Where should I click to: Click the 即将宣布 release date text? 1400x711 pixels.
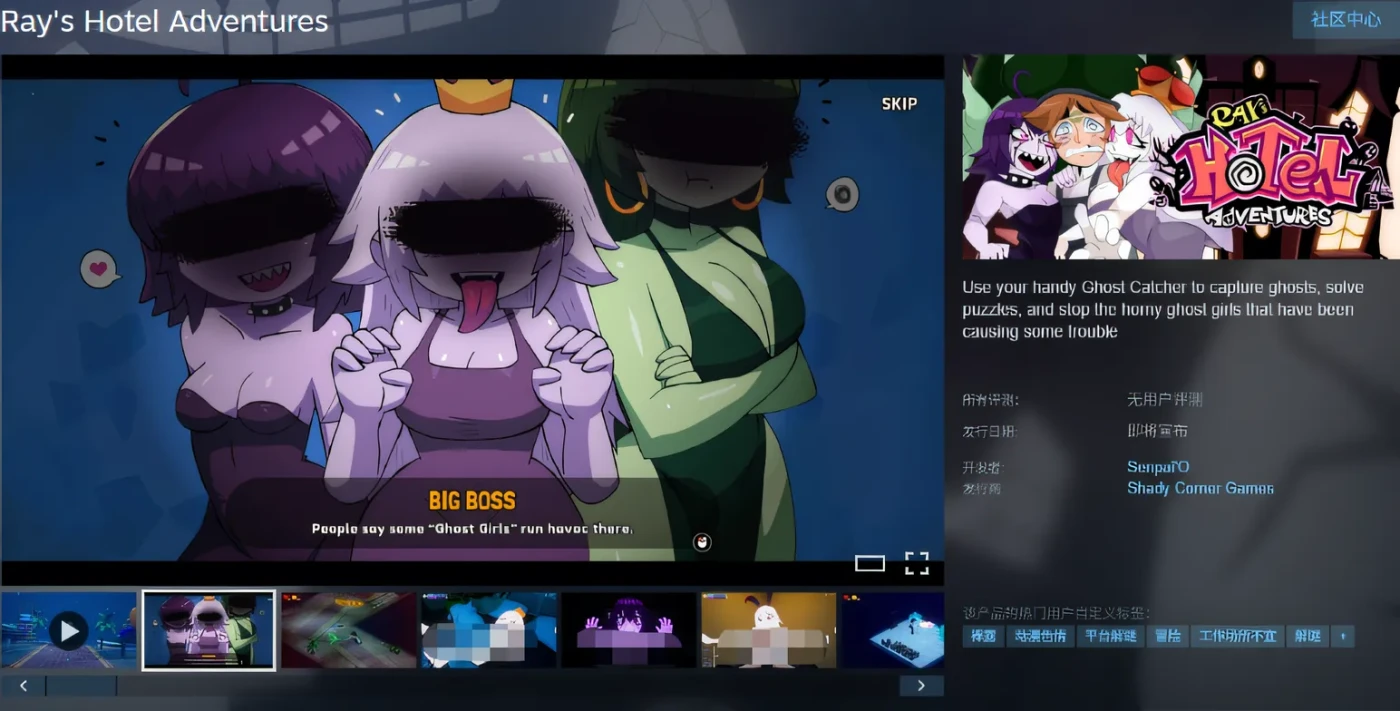coord(1157,431)
